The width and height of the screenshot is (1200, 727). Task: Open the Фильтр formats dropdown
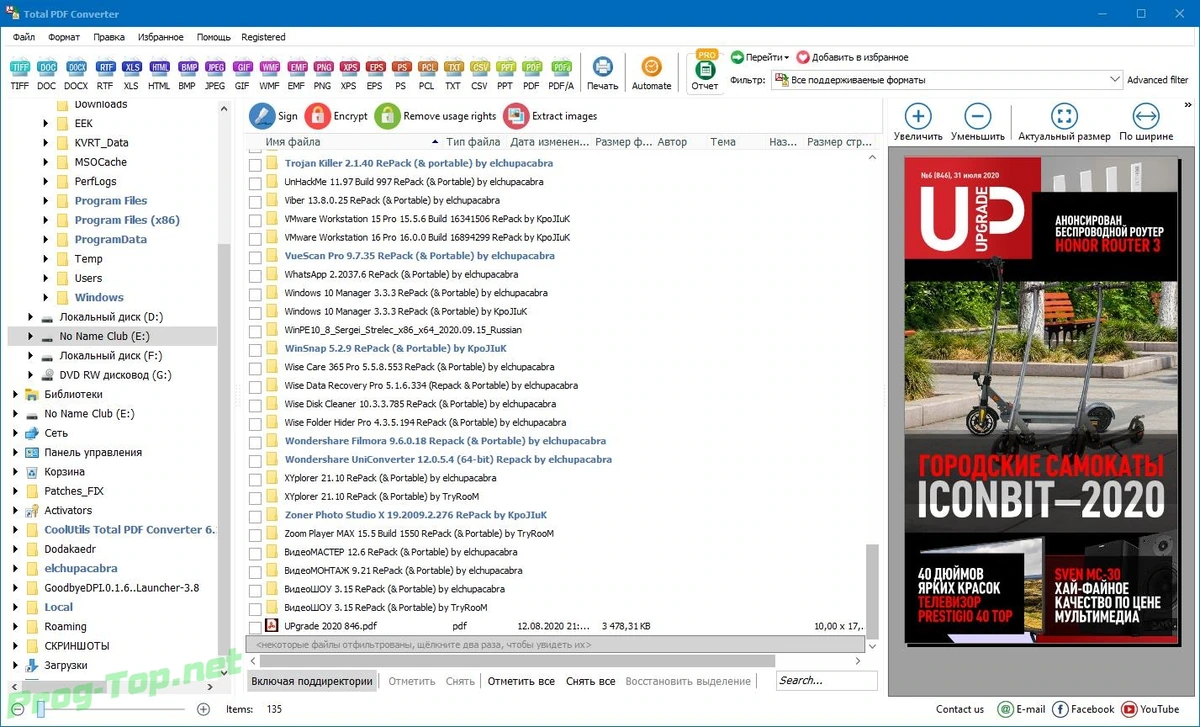949,80
